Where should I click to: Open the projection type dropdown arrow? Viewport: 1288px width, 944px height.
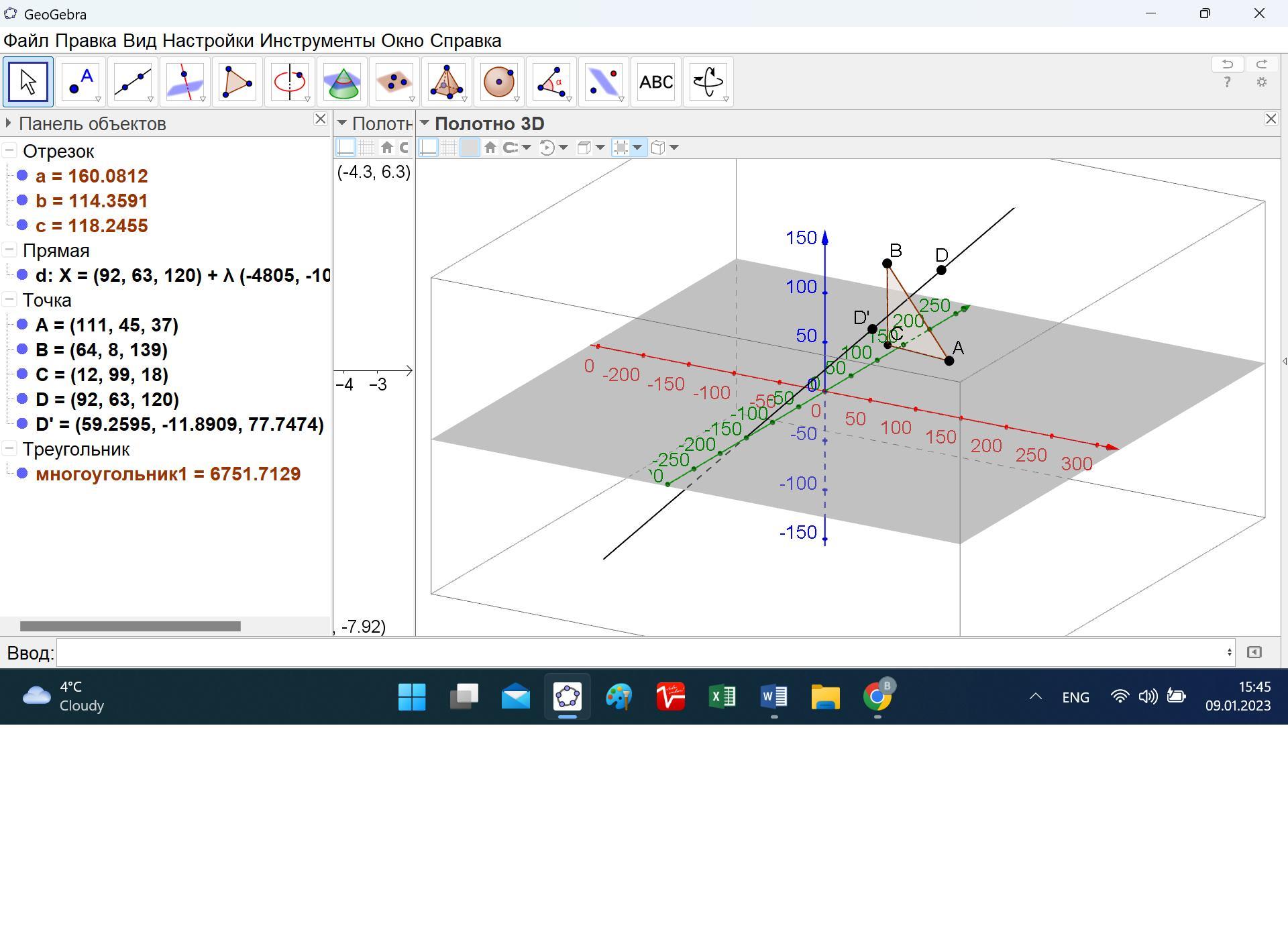674,148
